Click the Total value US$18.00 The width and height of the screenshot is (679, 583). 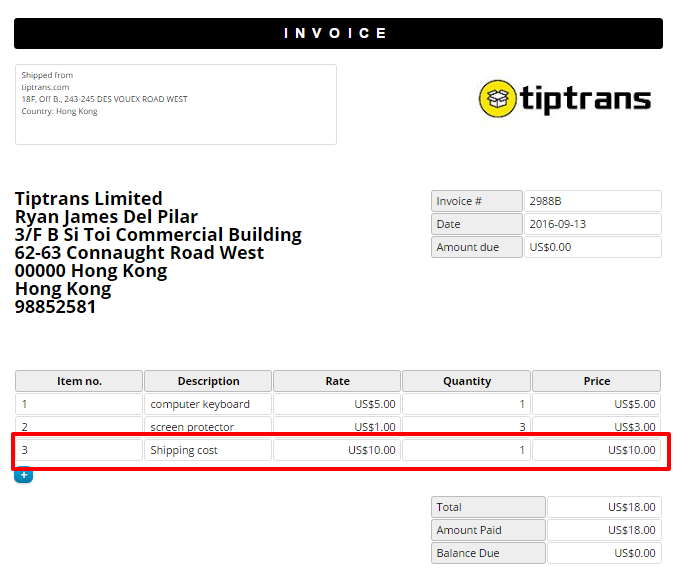pyautogui.click(x=604, y=507)
